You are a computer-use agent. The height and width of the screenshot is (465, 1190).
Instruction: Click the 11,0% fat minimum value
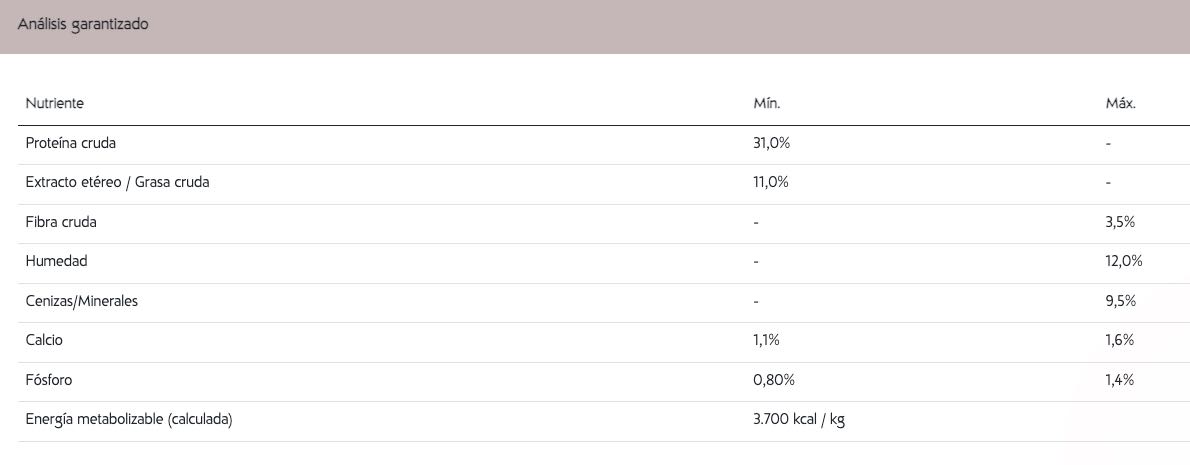coord(770,183)
